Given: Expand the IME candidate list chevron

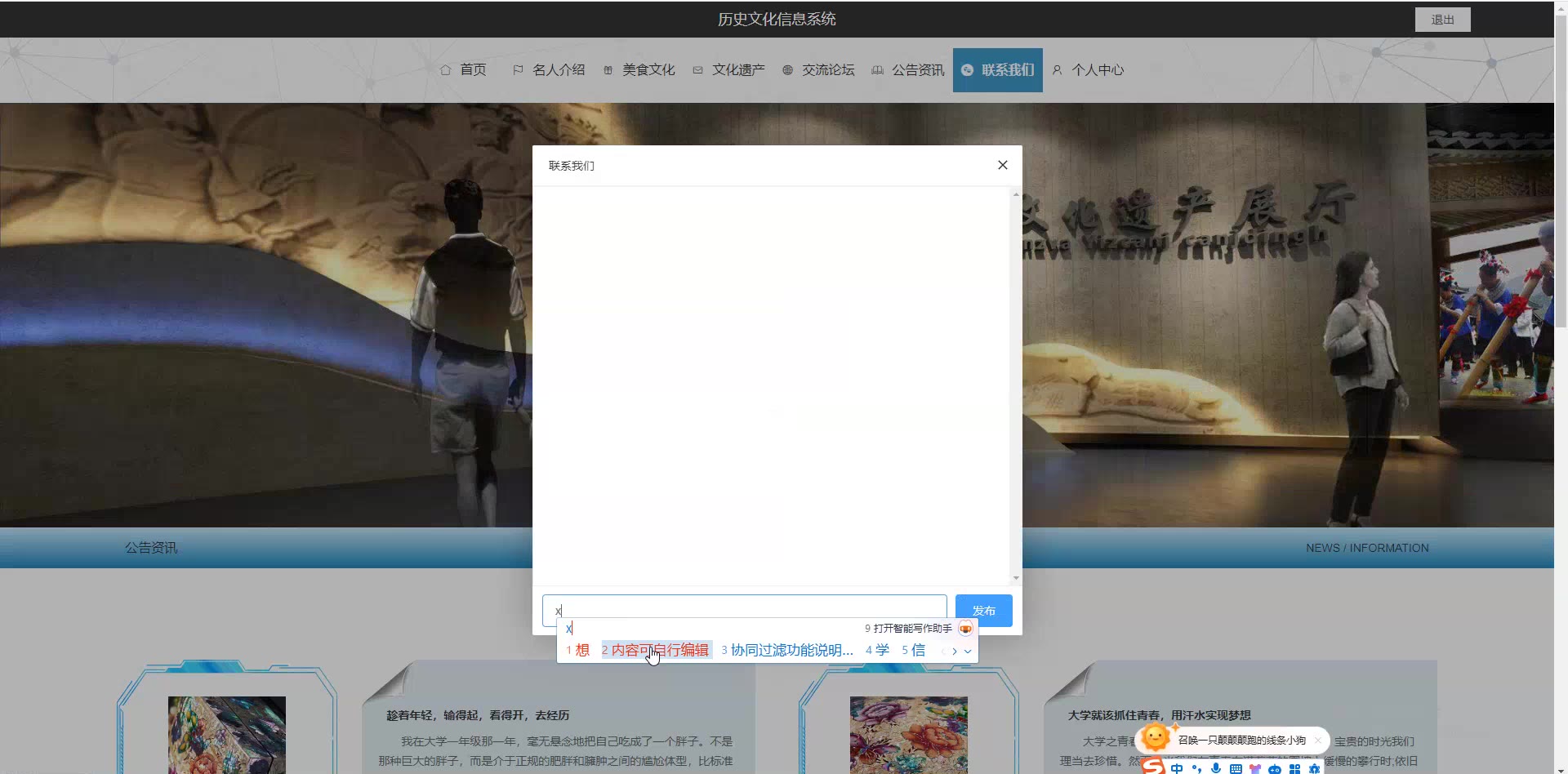Looking at the screenshot, I should 968,652.
